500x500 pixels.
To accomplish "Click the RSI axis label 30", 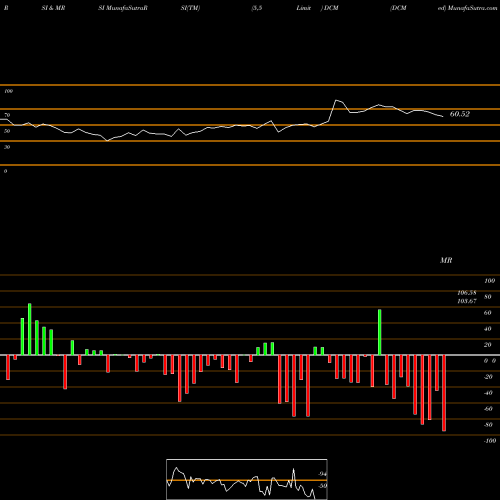I will [7, 147].
